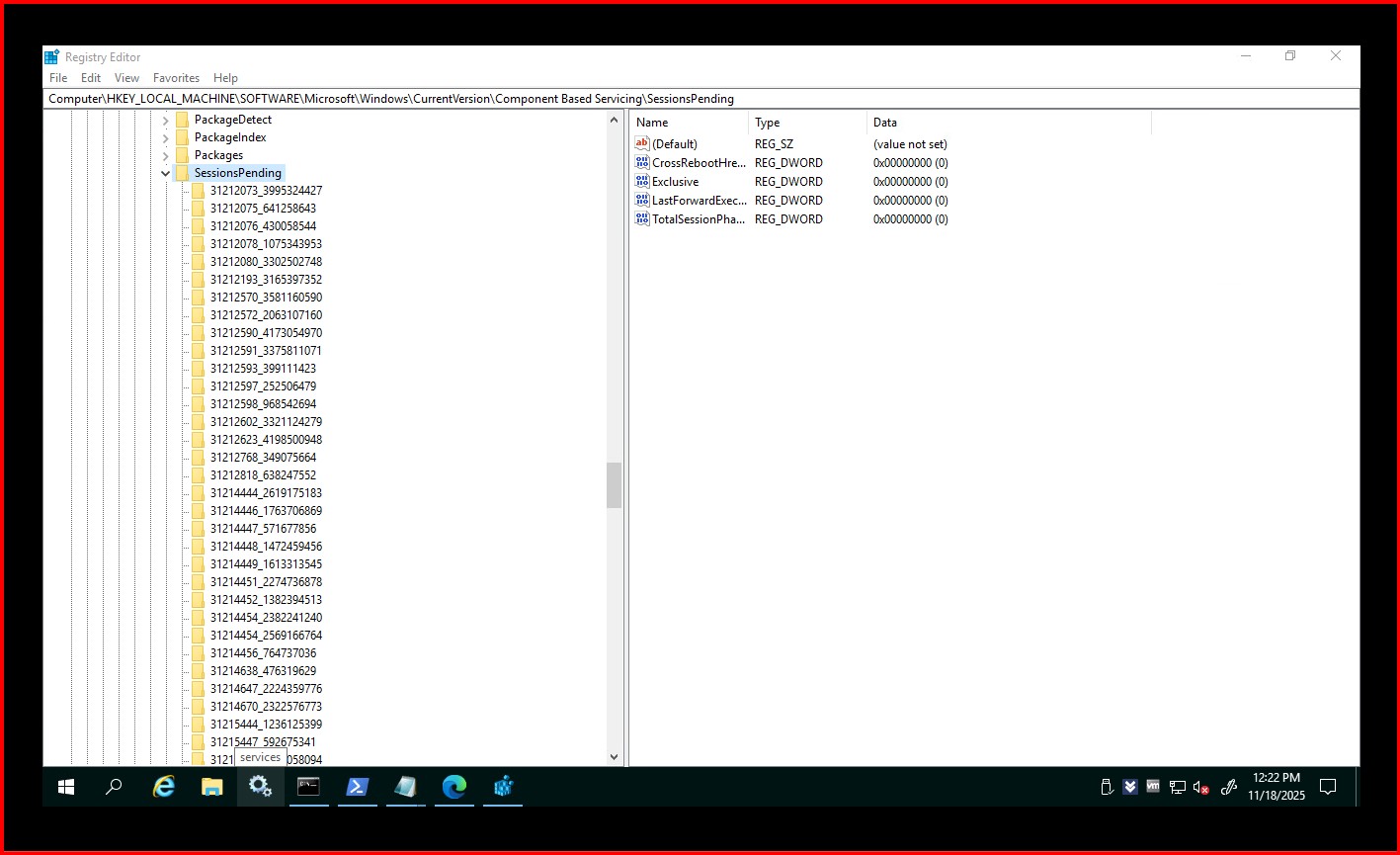Viewport: 1400px width, 855px height.
Task: Click the network tray icon
Action: (1178, 788)
